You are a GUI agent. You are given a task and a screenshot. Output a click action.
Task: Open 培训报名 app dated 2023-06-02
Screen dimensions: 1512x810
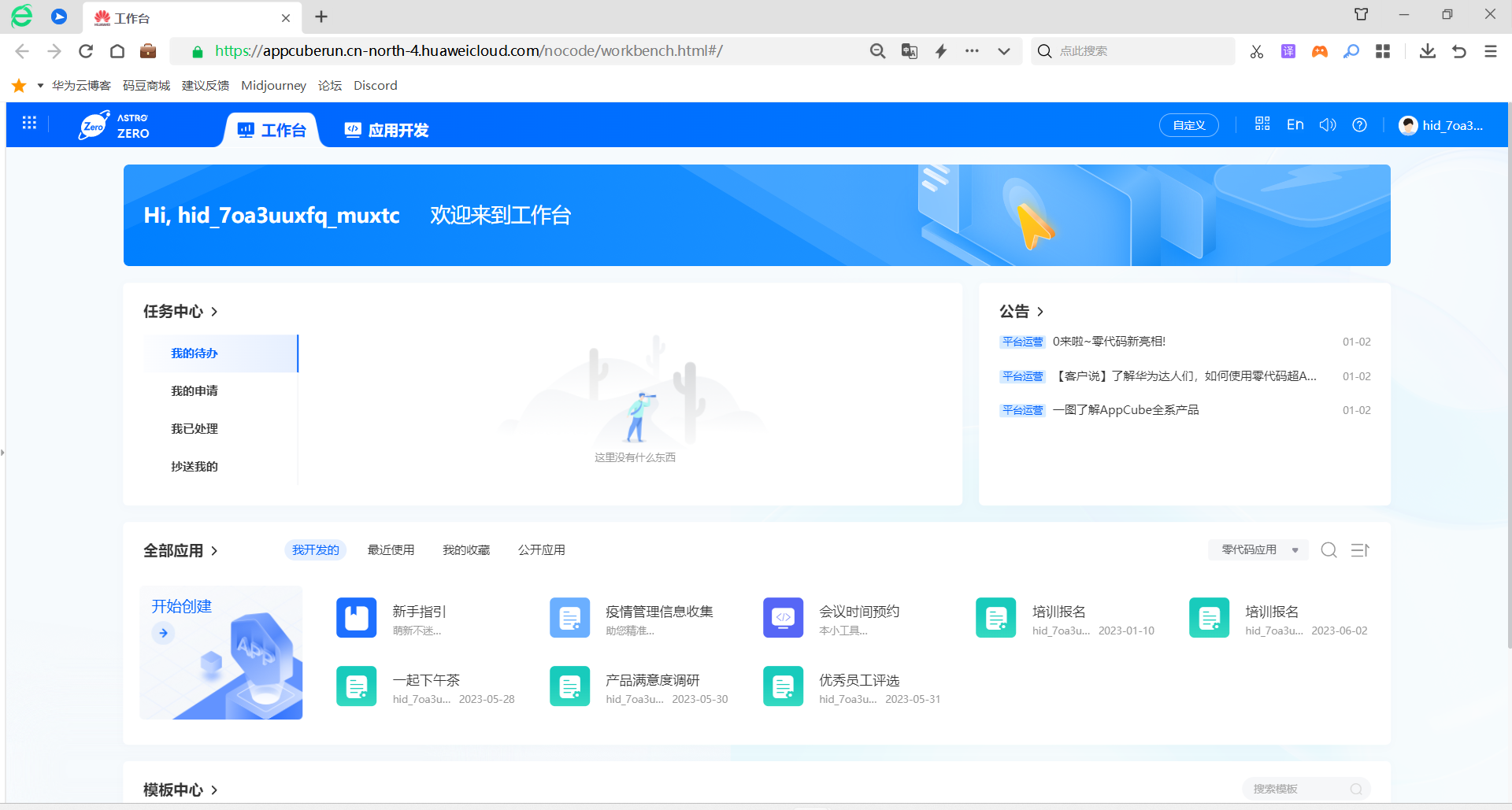[1210, 617]
